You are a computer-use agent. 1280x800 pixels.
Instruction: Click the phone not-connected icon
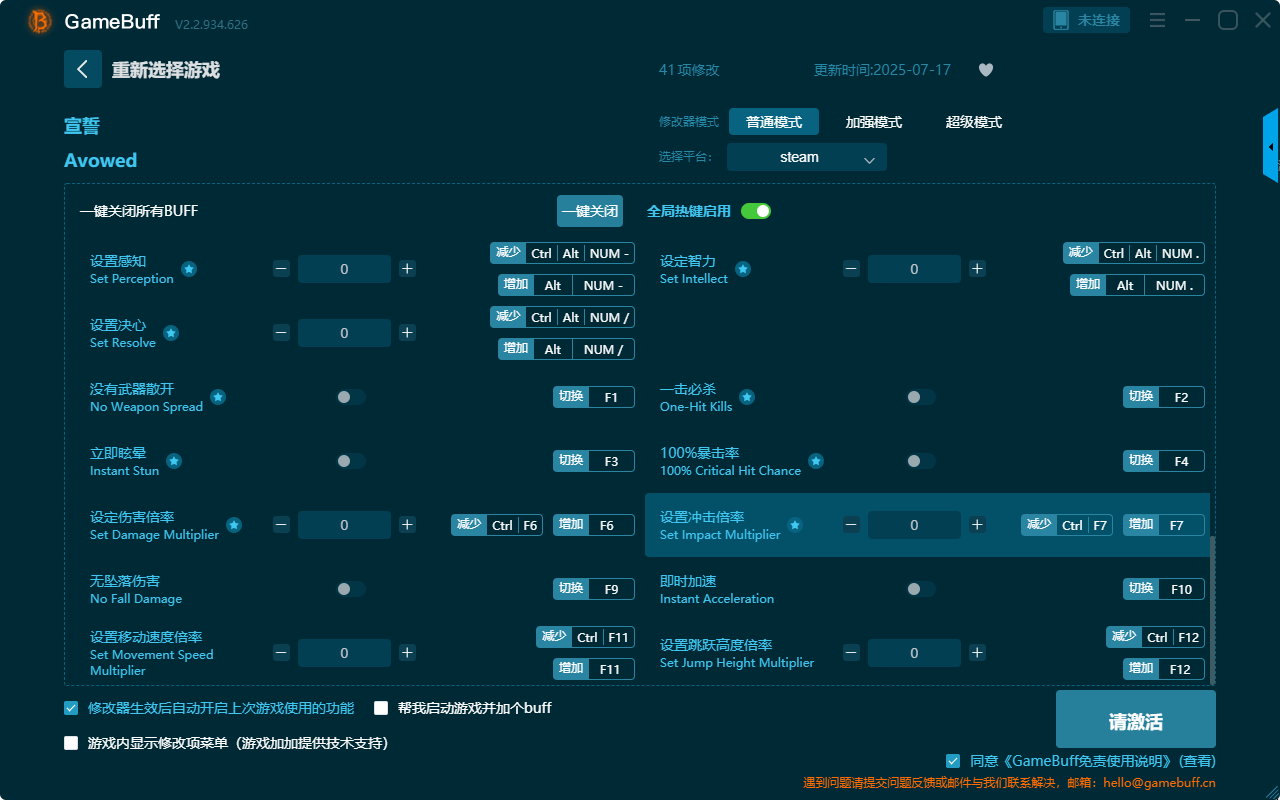[x=1059, y=20]
